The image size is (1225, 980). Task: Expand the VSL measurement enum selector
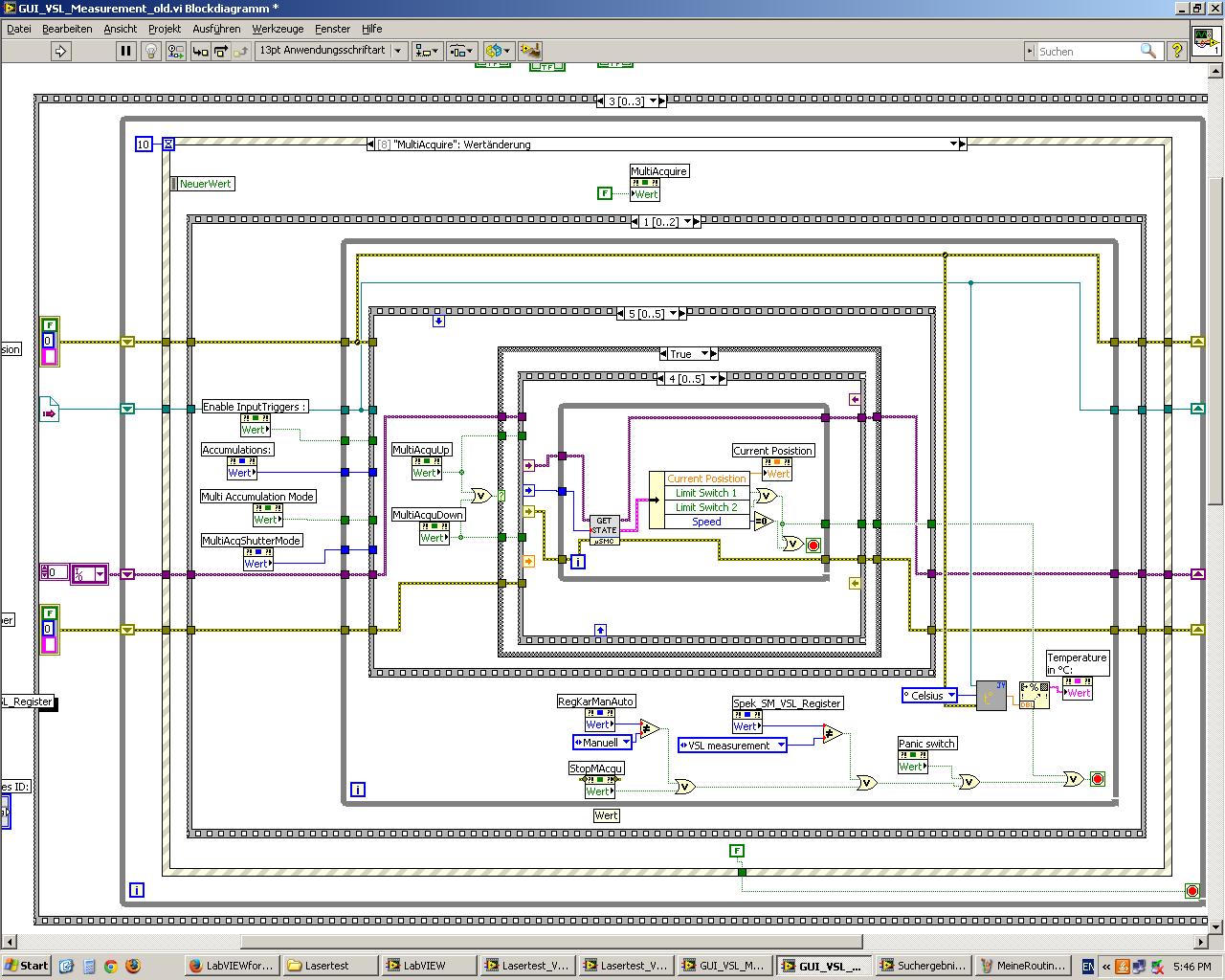780,746
